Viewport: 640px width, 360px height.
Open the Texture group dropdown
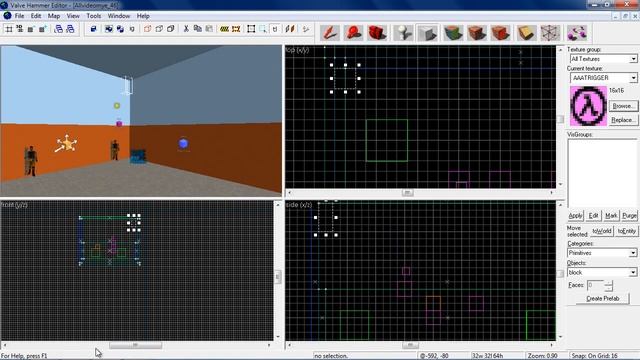pos(633,59)
